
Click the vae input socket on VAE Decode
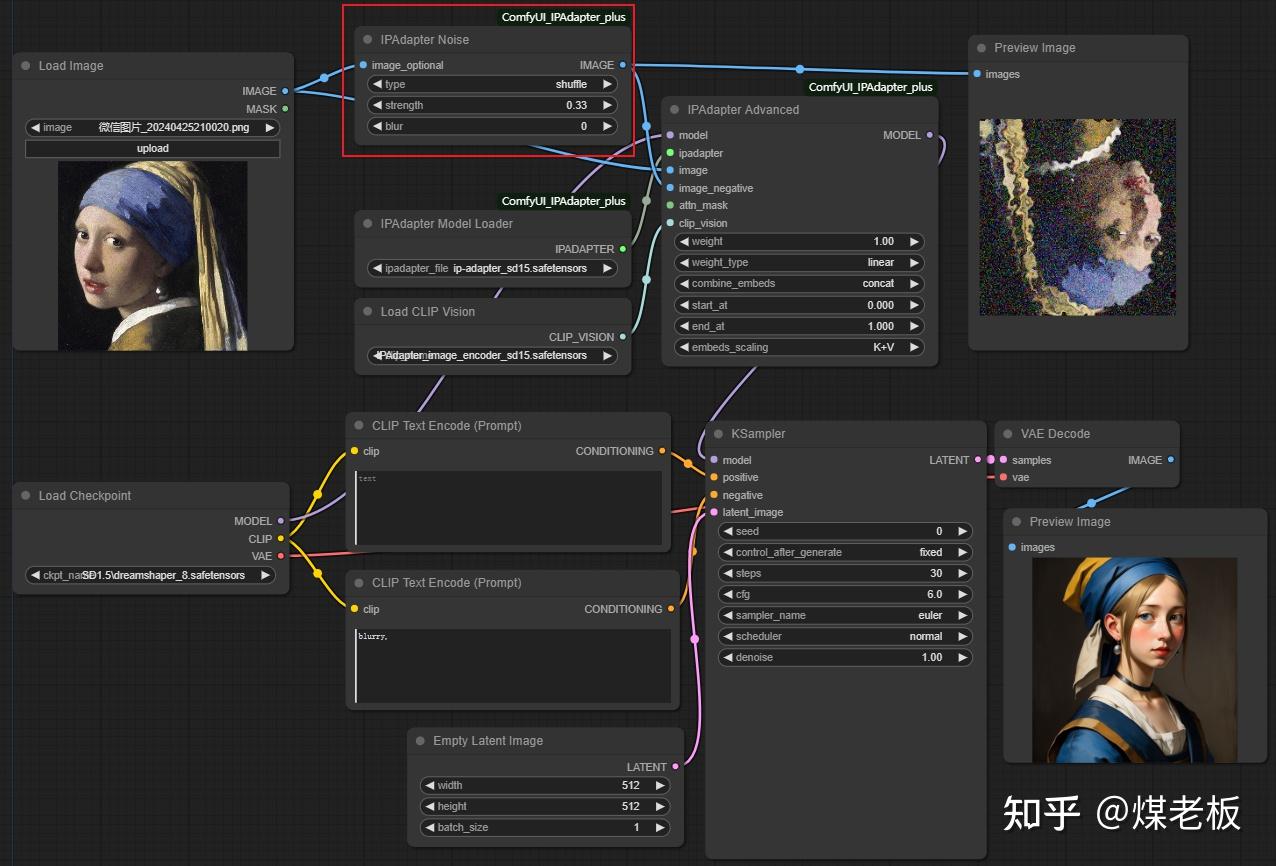pyautogui.click(x=1003, y=477)
